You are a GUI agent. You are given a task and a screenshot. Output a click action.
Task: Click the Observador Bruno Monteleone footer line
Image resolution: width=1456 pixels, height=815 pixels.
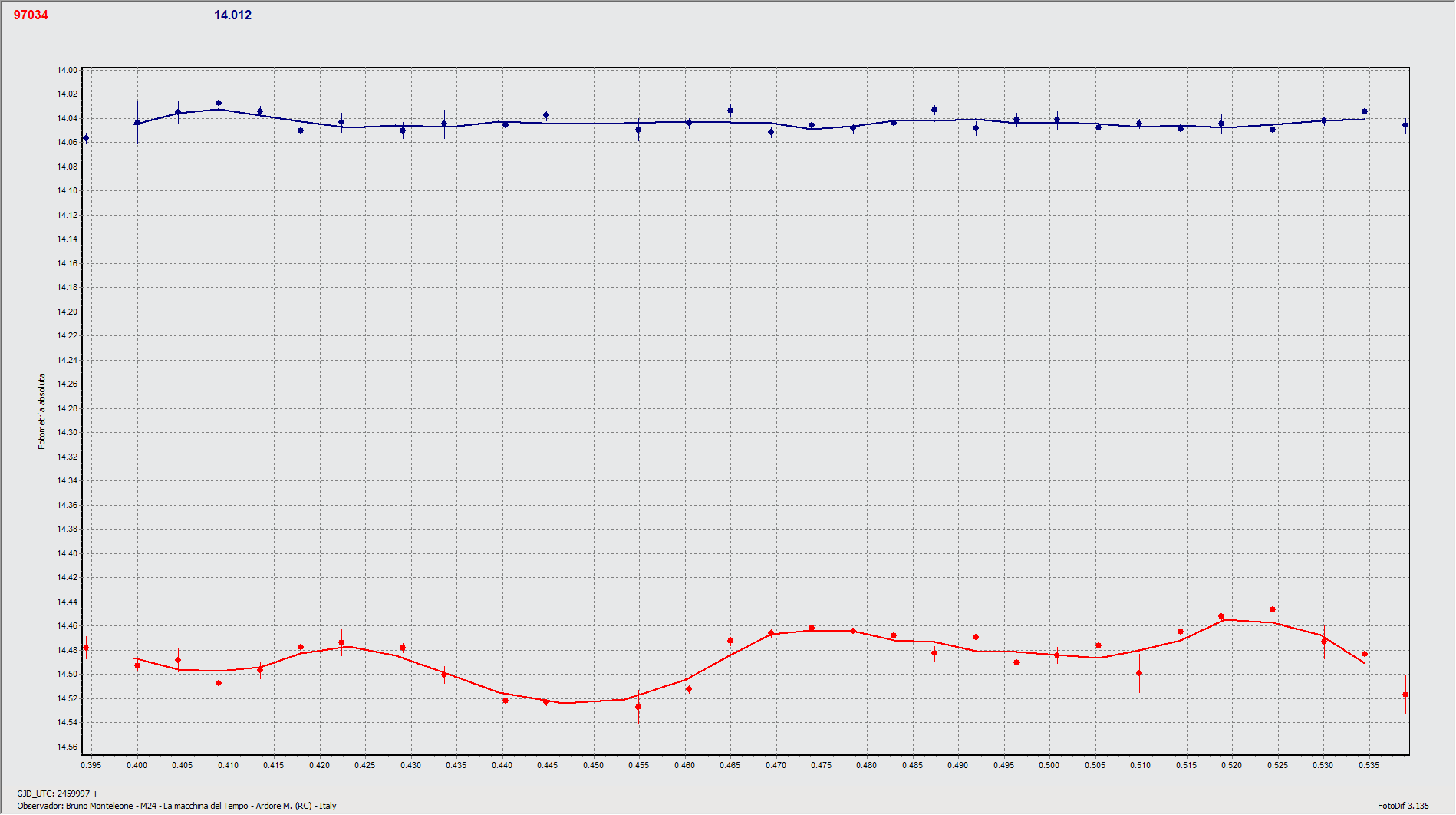[x=176, y=806]
